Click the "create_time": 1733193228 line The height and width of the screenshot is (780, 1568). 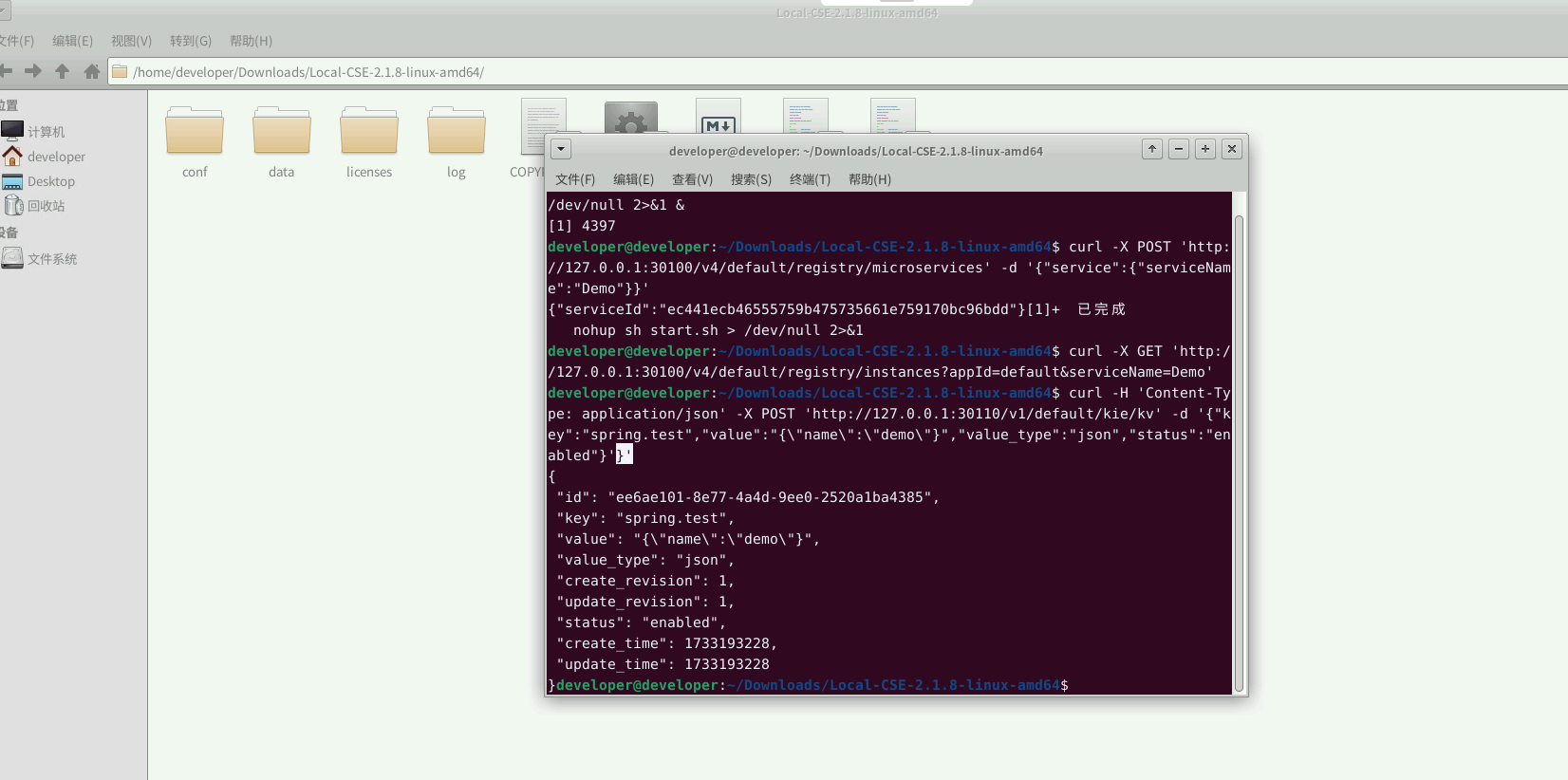667,643
